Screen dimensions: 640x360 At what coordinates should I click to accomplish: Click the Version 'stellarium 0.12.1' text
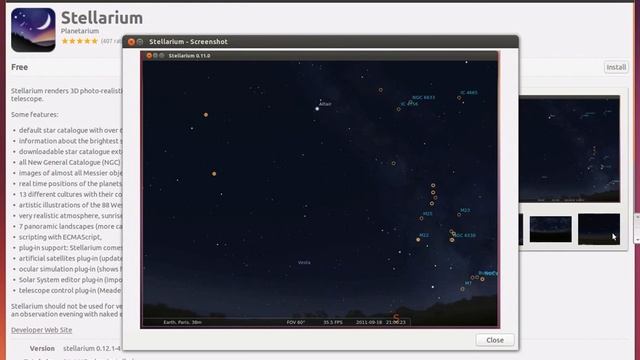click(92, 348)
